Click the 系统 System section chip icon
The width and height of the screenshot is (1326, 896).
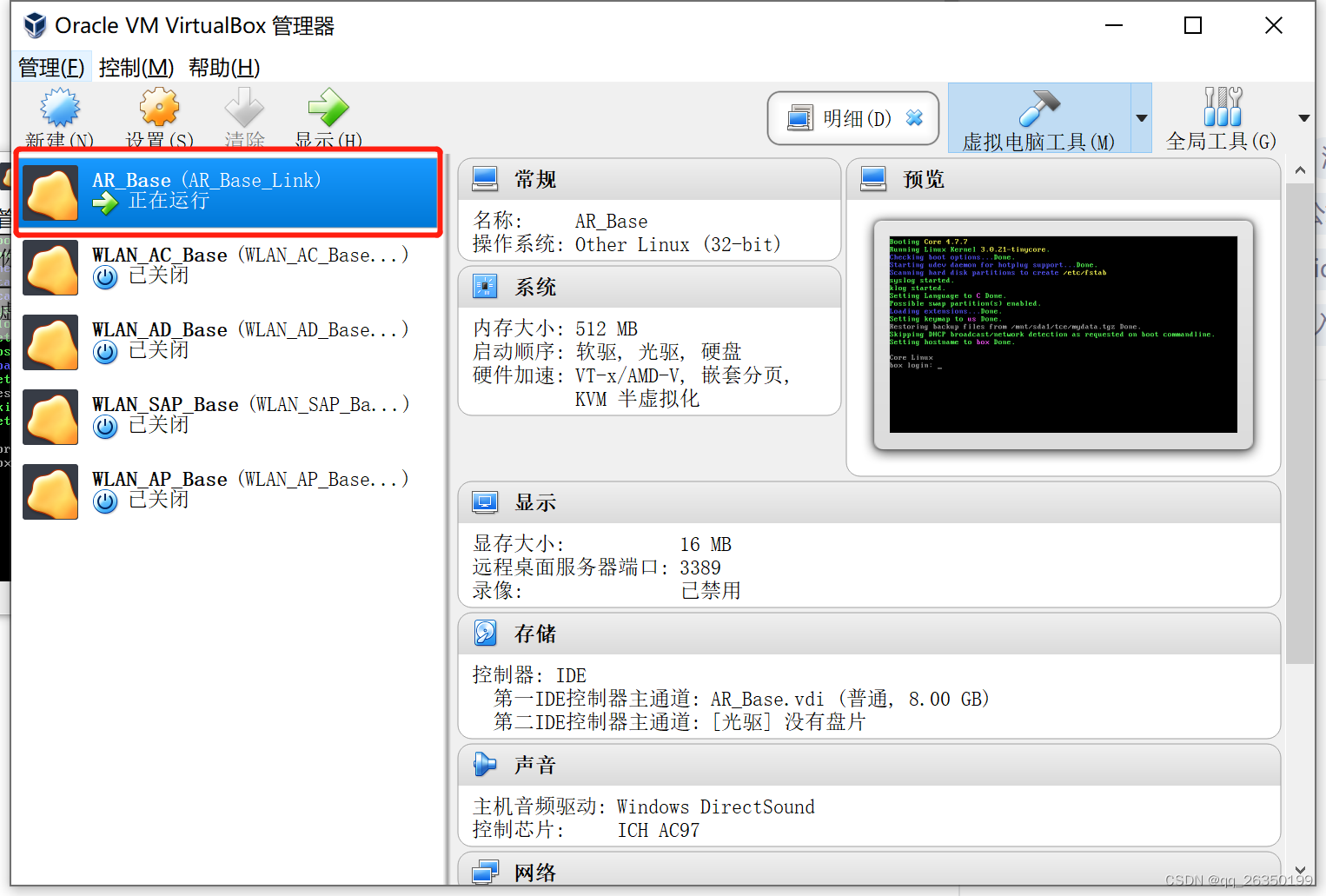[x=485, y=286]
